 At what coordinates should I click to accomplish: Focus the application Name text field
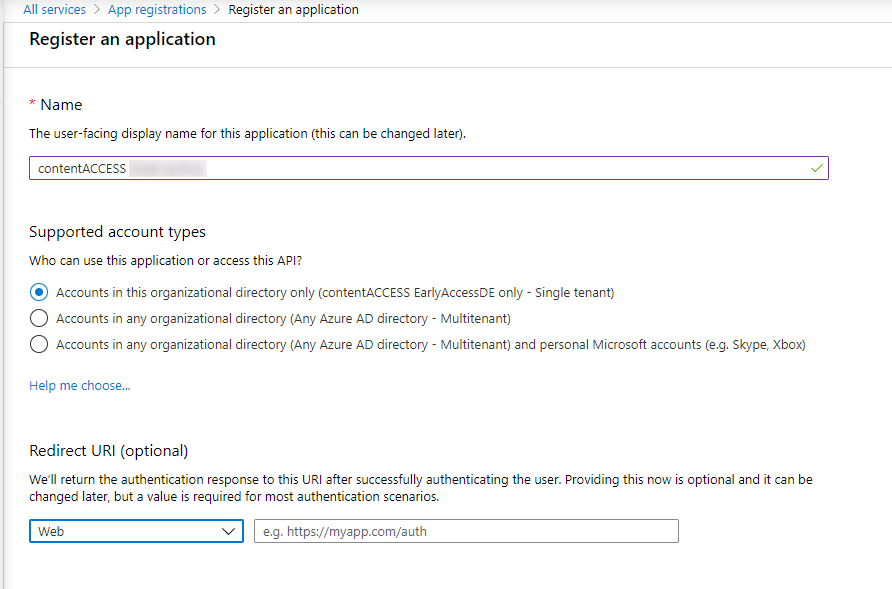pyautogui.click(x=420, y=168)
